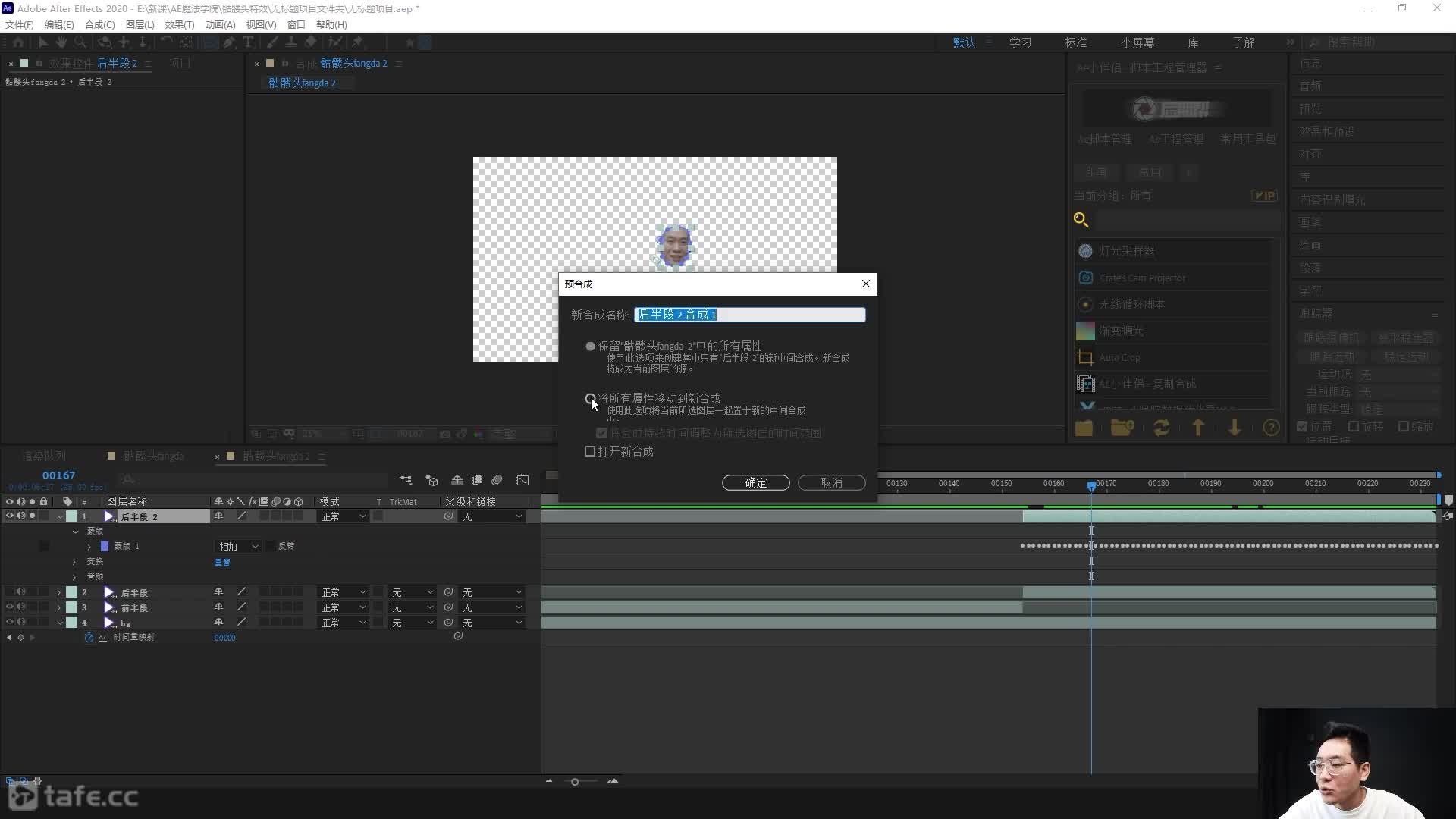Viewport: 1456px width, 819px height.
Task: Click the 跟踪摄像机 button
Action: tap(1331, 337)
